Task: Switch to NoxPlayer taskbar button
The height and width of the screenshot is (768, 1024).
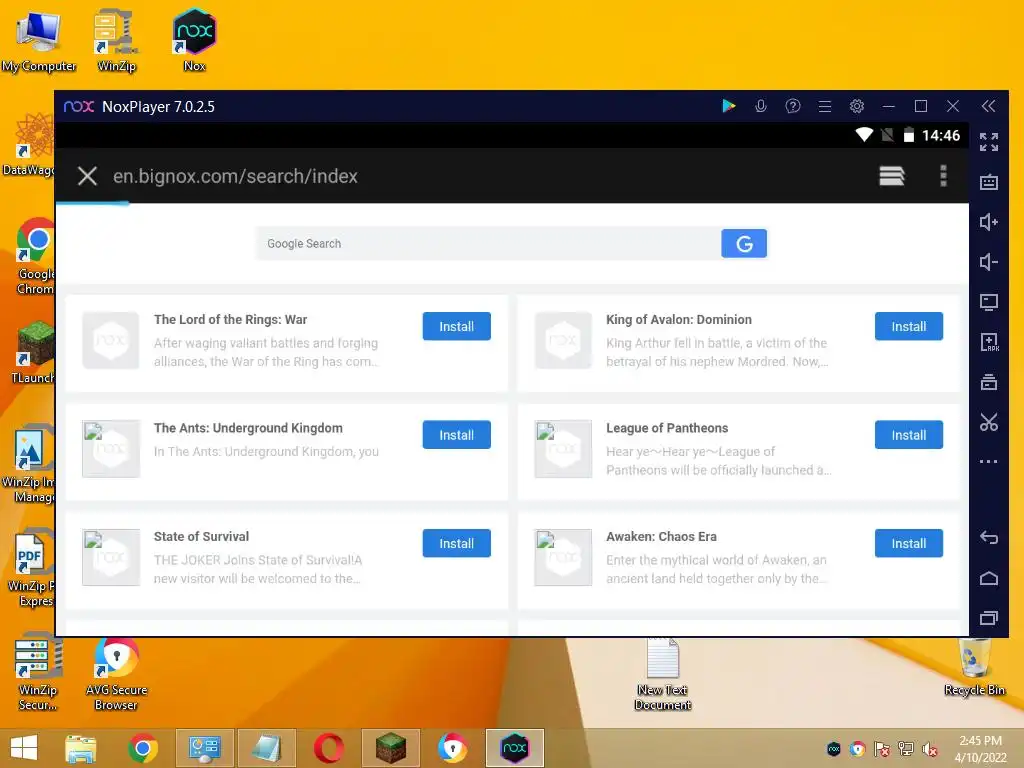Action: [x=515, y=748]
